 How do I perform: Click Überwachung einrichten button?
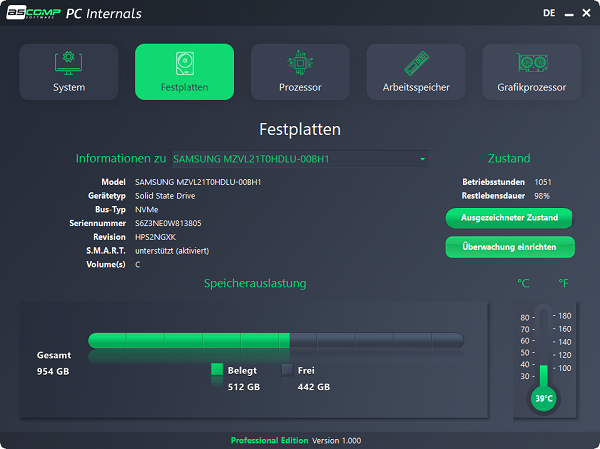[510, 247]
